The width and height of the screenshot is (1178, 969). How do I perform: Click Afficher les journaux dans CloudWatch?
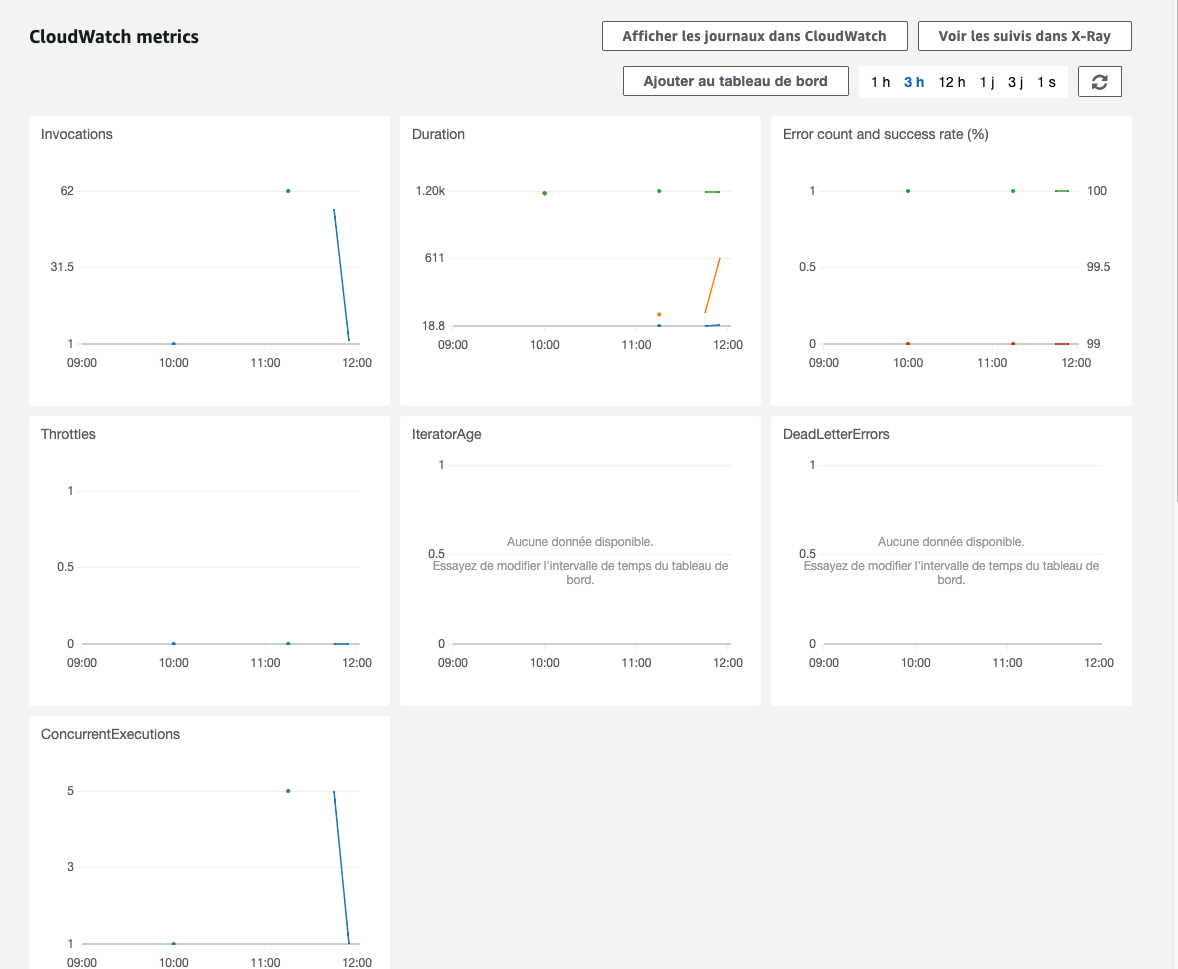point(754,35)
